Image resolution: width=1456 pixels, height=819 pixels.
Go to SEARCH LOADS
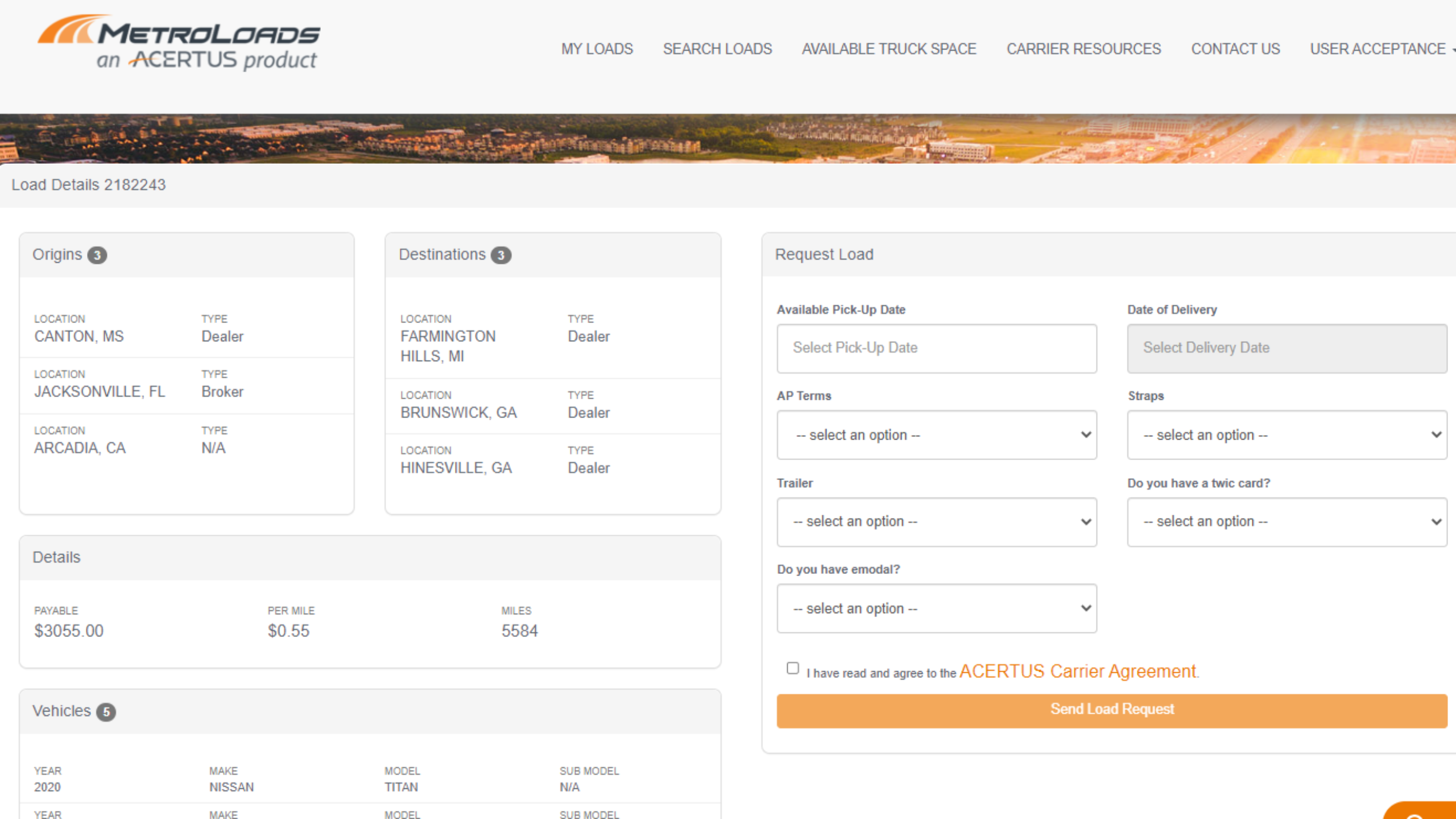717,49
